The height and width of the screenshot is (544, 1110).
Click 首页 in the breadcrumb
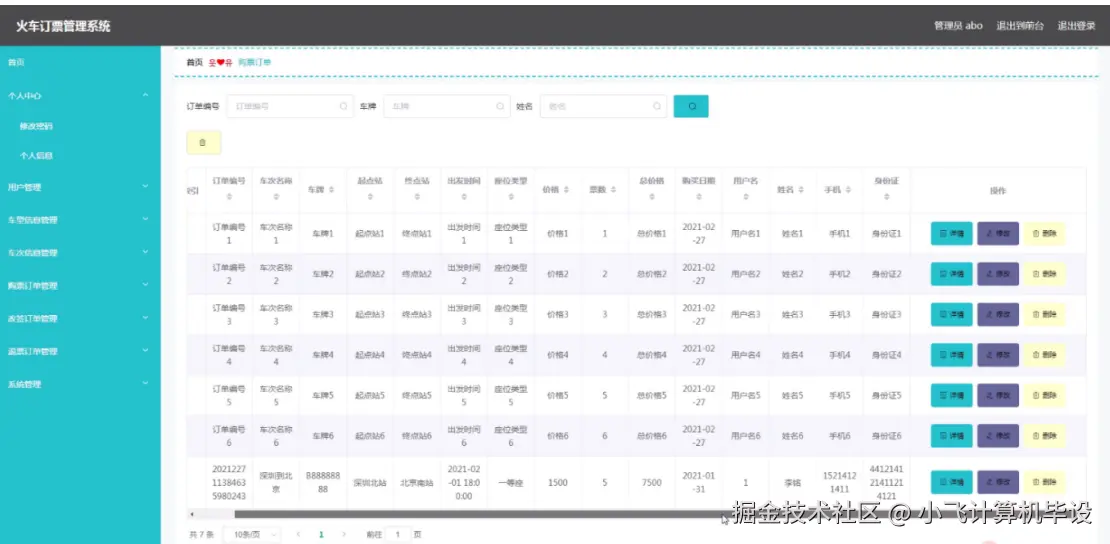(194, 62)
